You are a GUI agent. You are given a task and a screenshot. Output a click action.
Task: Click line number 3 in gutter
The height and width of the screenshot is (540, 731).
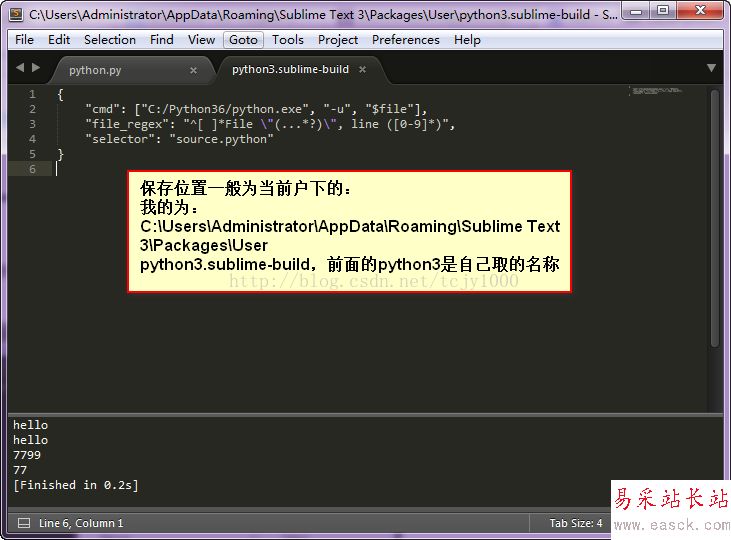click(x=32, y=125)
